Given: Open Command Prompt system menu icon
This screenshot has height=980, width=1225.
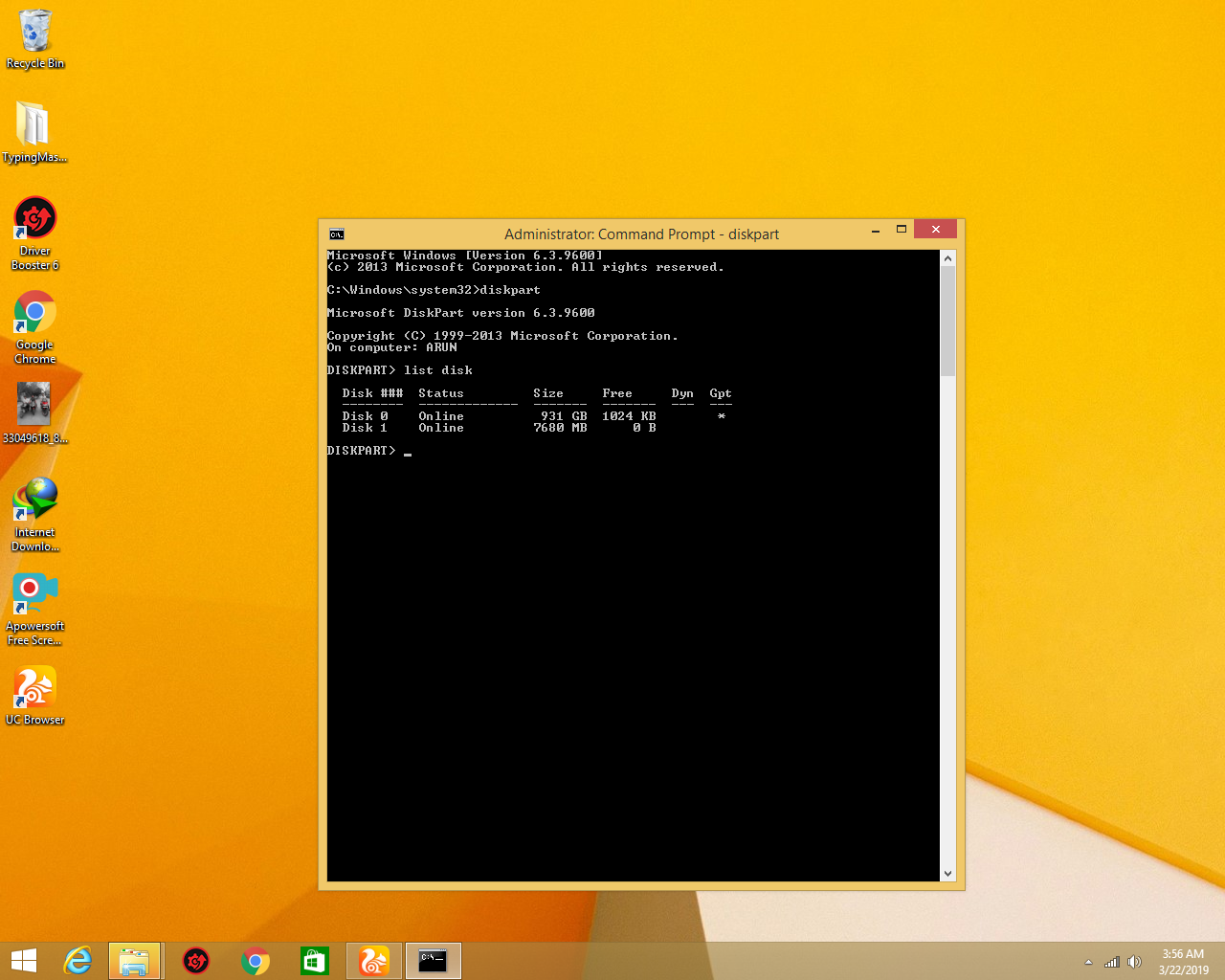Looking at the screenshot, I should [337, 234].
